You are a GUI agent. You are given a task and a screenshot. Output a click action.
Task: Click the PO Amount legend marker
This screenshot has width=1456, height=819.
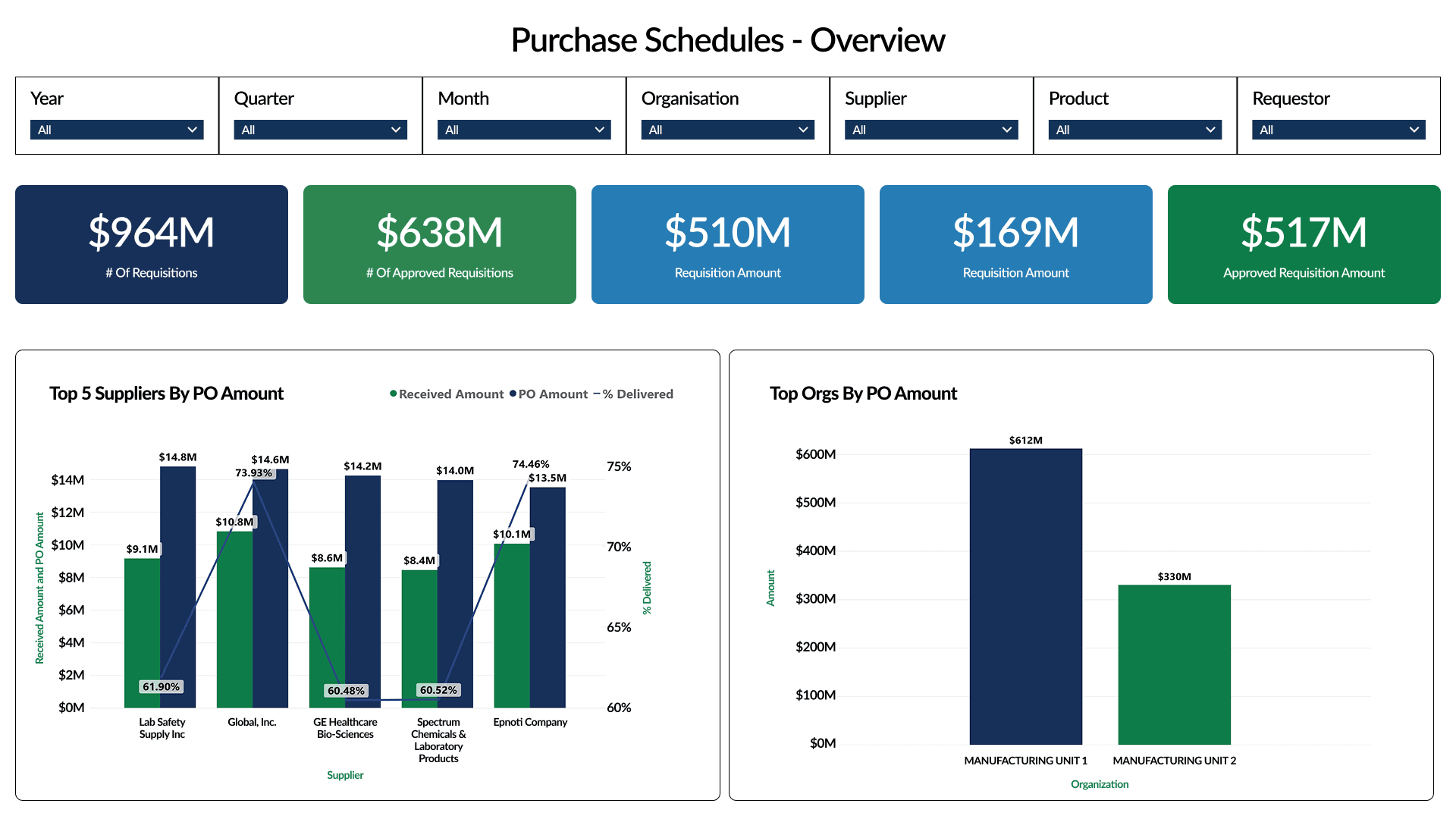click(513, 394)
